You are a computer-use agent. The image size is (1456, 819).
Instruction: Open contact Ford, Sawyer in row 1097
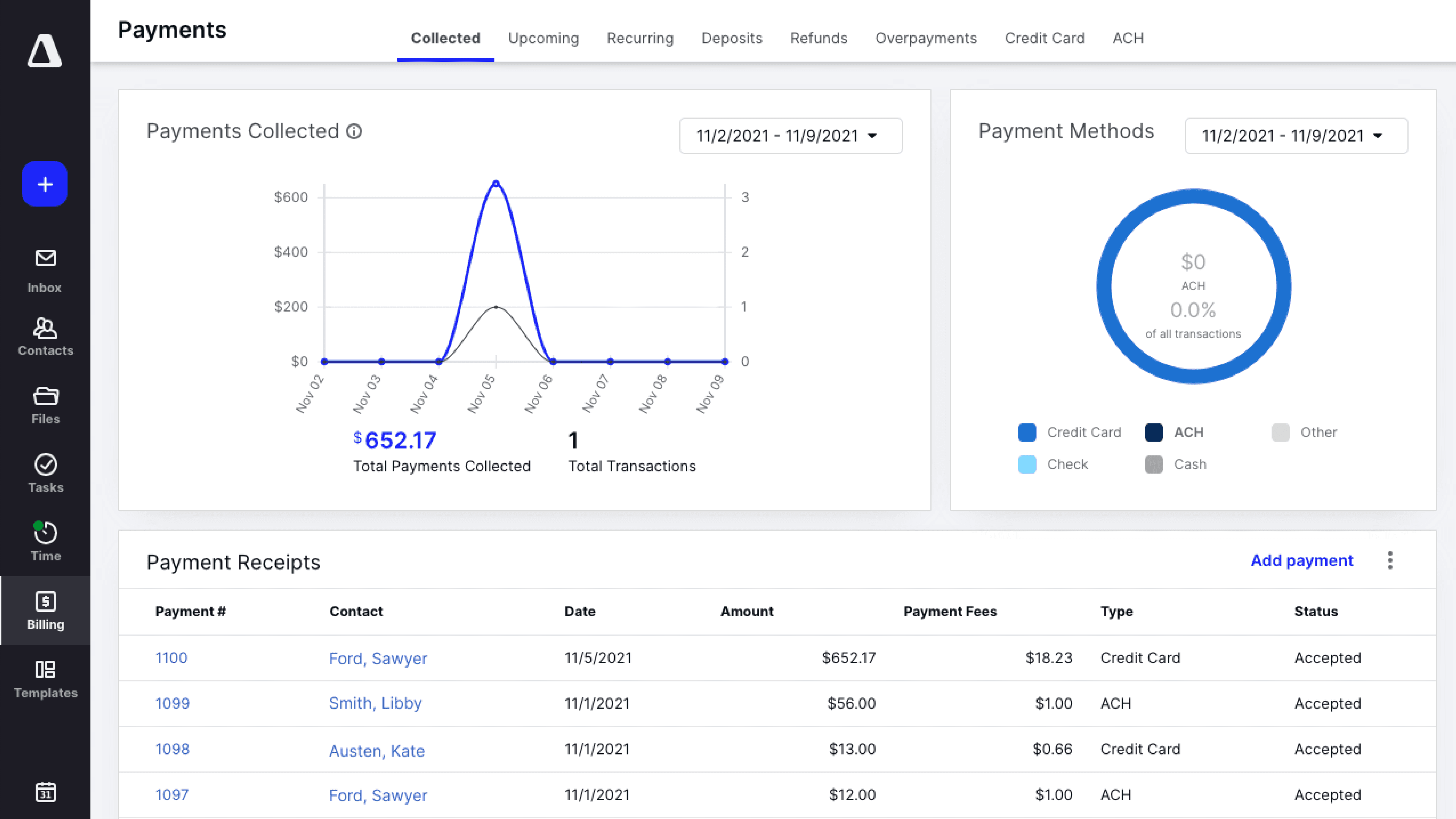[378, 795]
